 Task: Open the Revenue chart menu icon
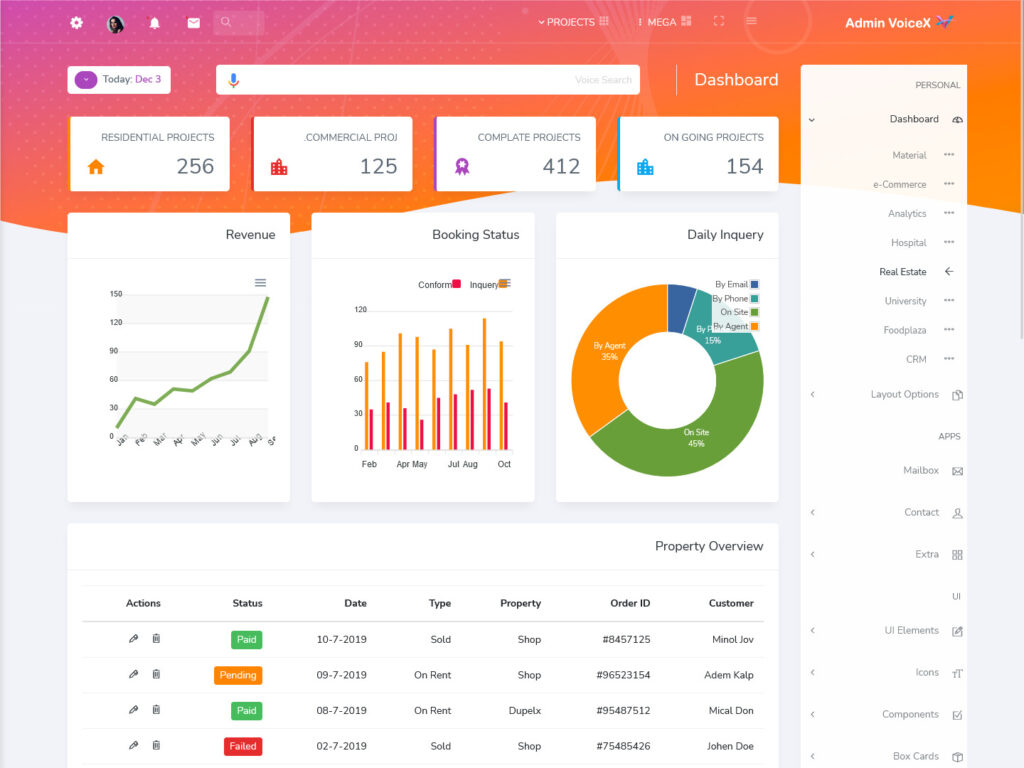[260, 283]
